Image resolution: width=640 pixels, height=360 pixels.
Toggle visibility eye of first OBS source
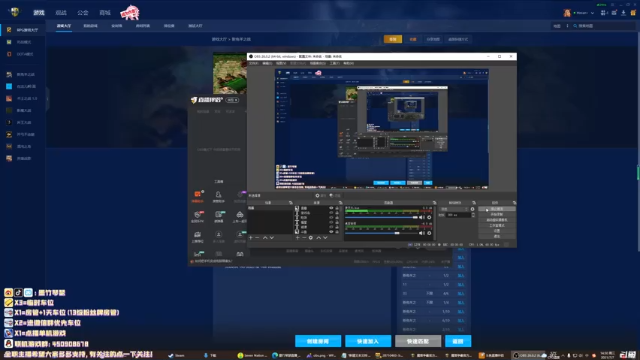[331, 208]
